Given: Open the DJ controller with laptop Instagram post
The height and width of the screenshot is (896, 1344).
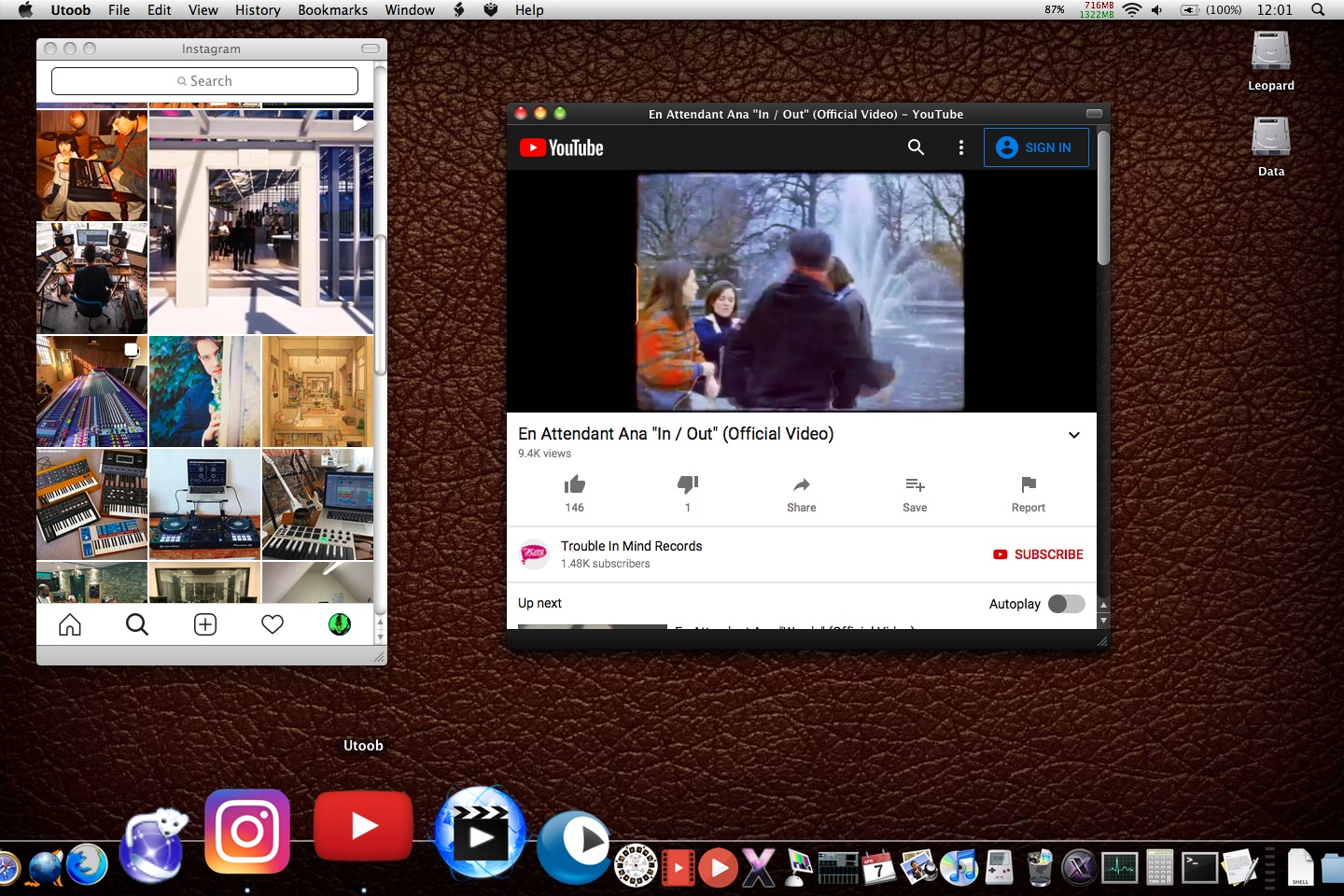Looking at the screenshot, I should coord(204,505).
